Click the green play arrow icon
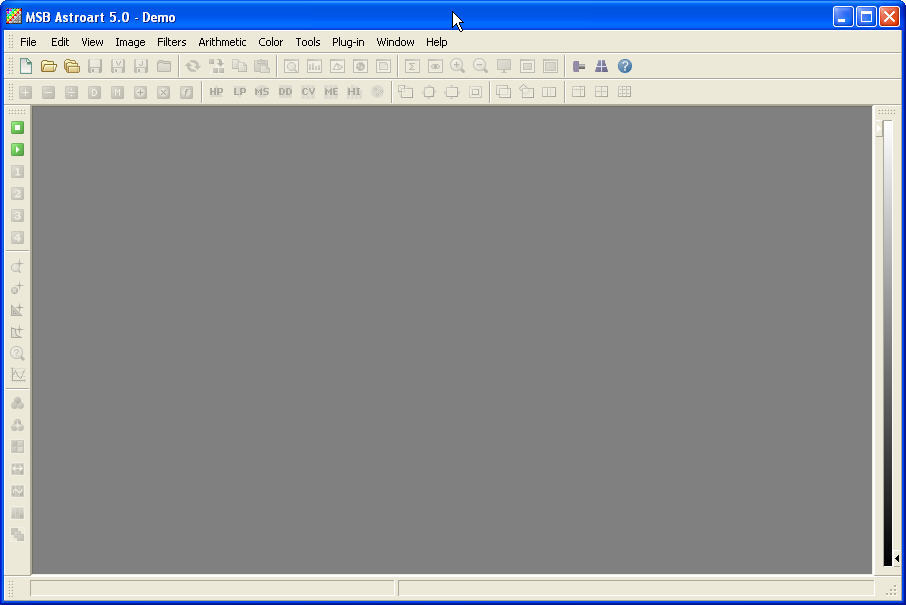This screenshot has width=906, height=605. click(17, 150)
